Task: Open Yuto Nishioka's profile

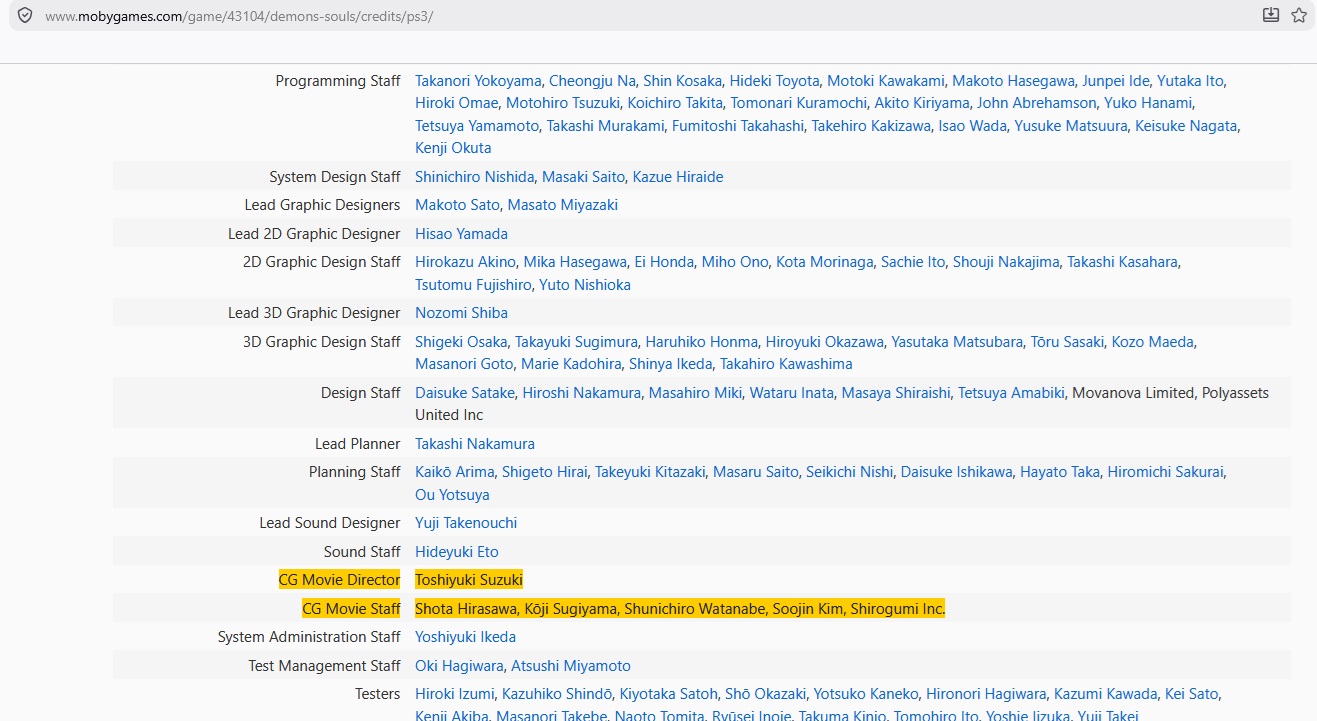Action: tap(585, 285)
